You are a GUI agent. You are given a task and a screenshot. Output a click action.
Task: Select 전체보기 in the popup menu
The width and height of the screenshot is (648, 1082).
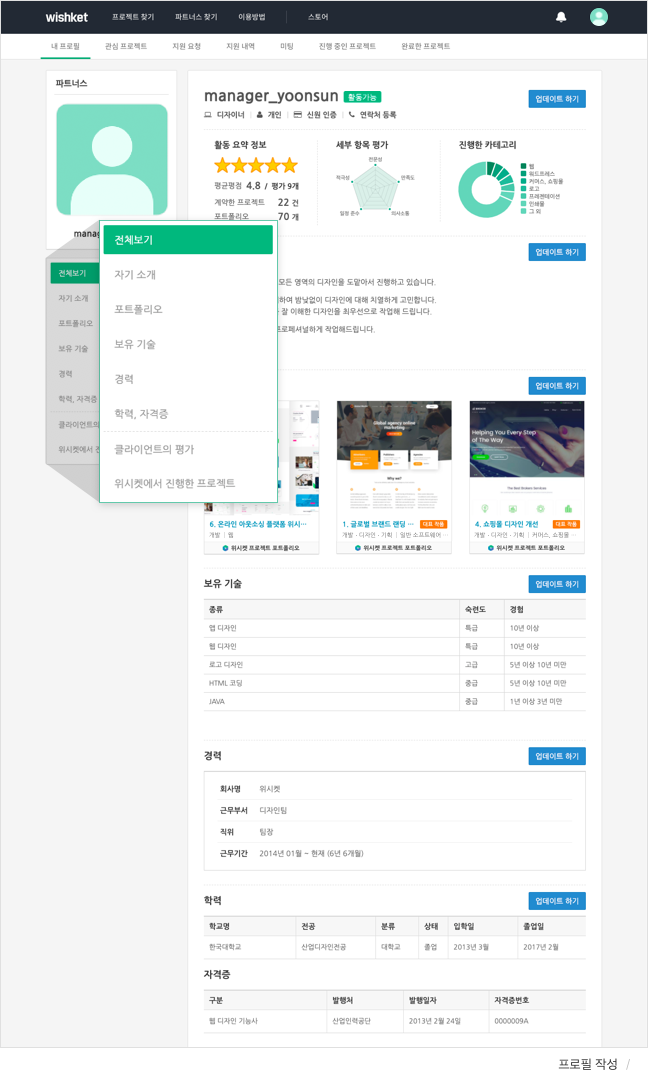click(x=188, y=240)
